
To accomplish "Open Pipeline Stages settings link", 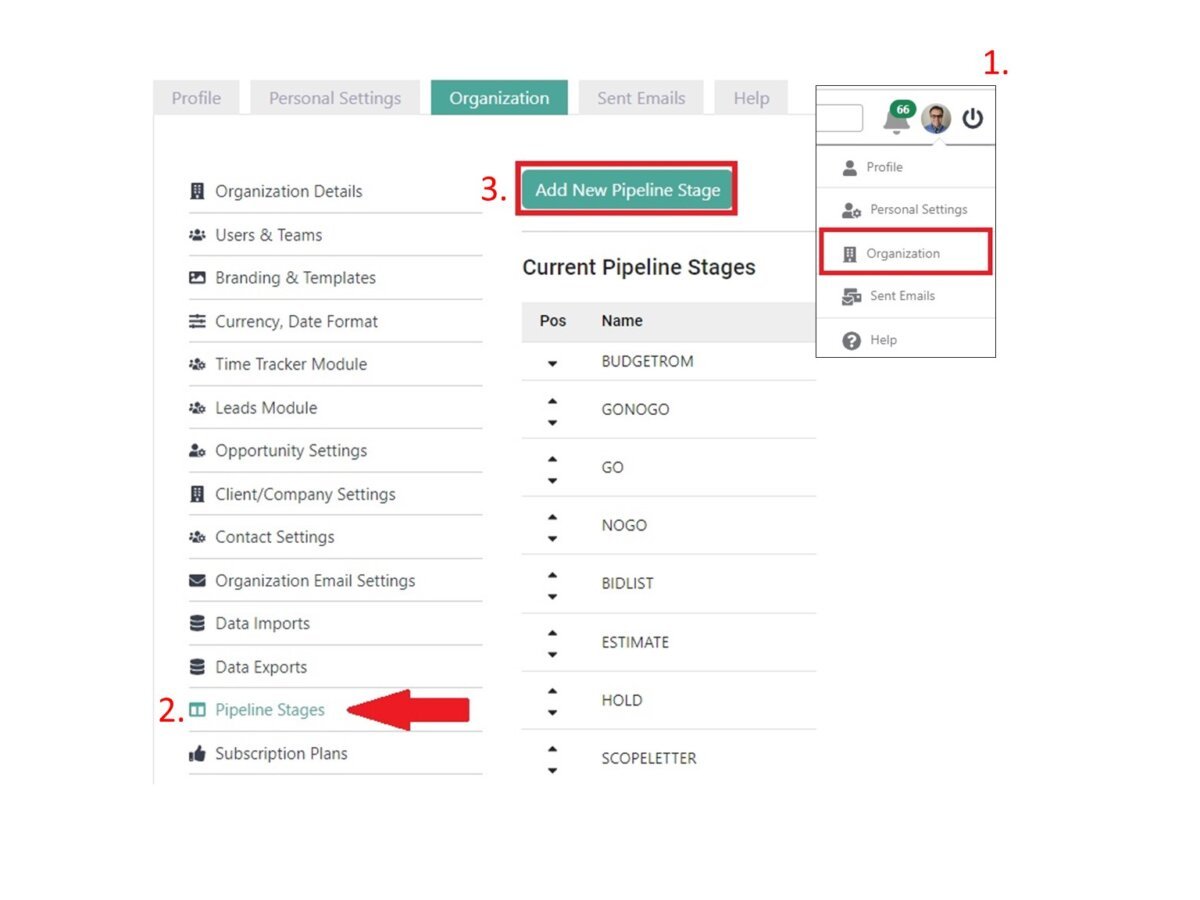I will pos(270,710).
